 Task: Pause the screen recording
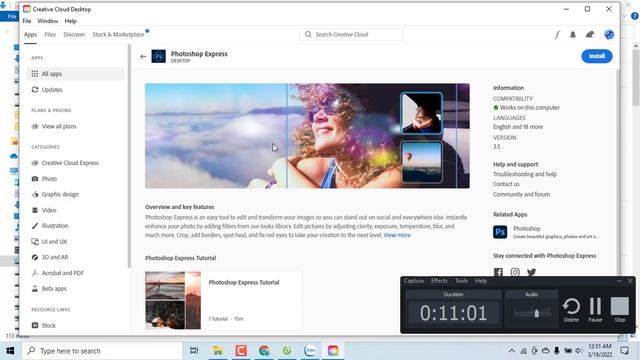595,310
